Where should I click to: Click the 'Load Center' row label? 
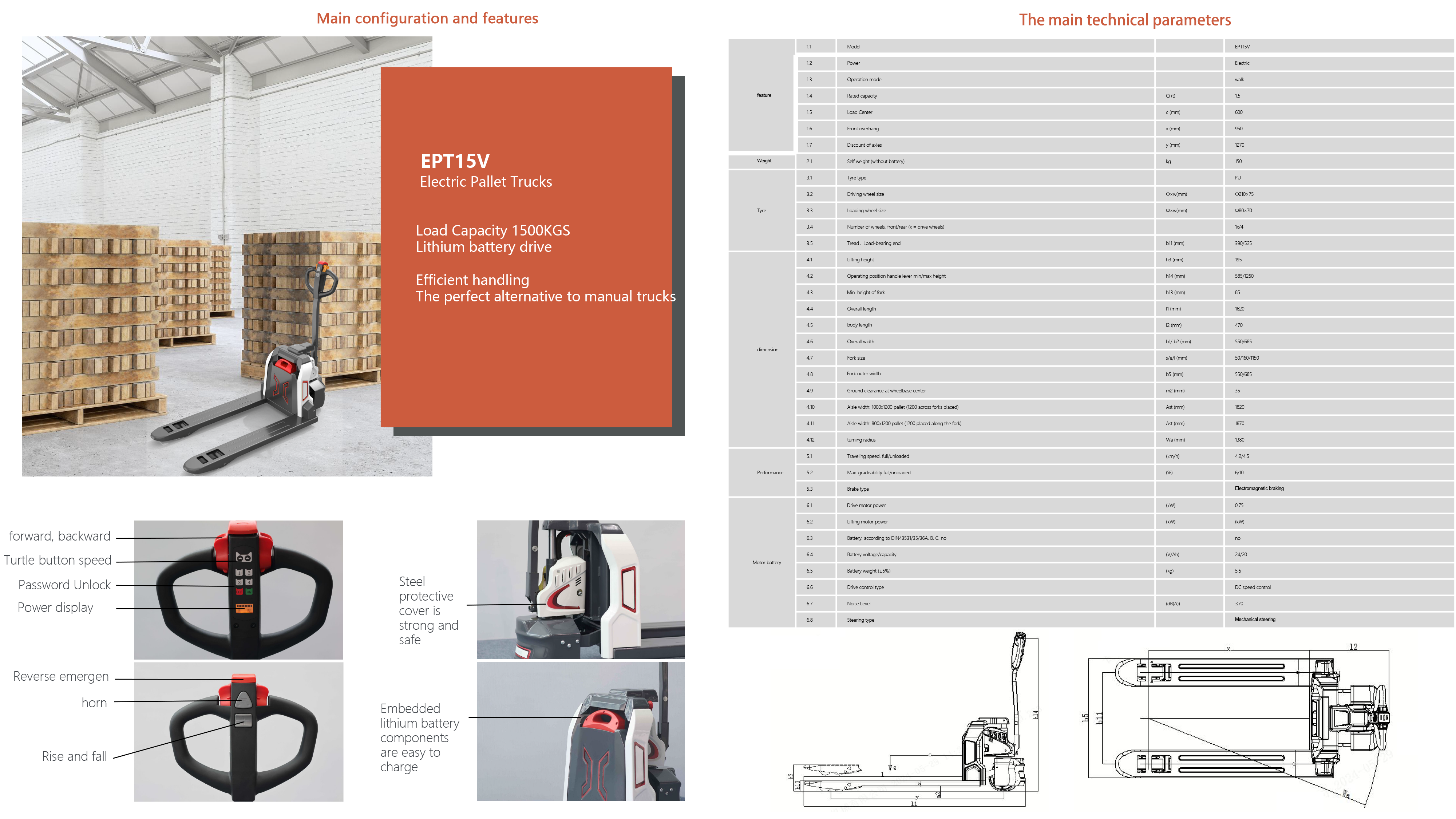point(859,112)
